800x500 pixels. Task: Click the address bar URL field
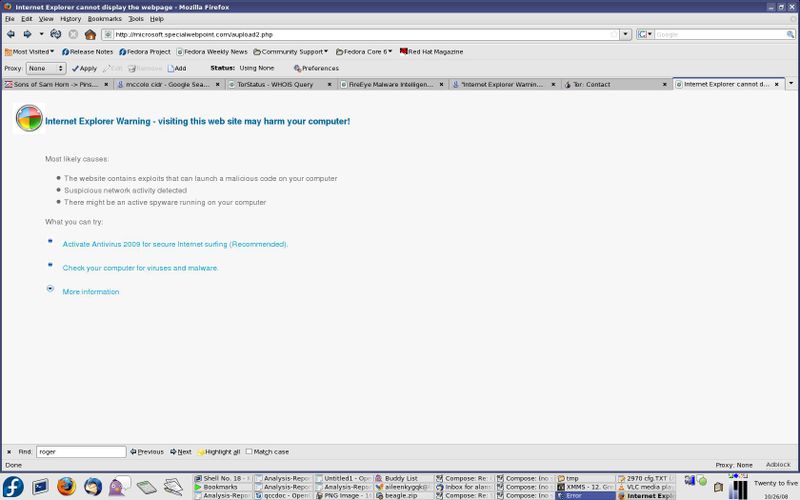click(x=362, y=34)
